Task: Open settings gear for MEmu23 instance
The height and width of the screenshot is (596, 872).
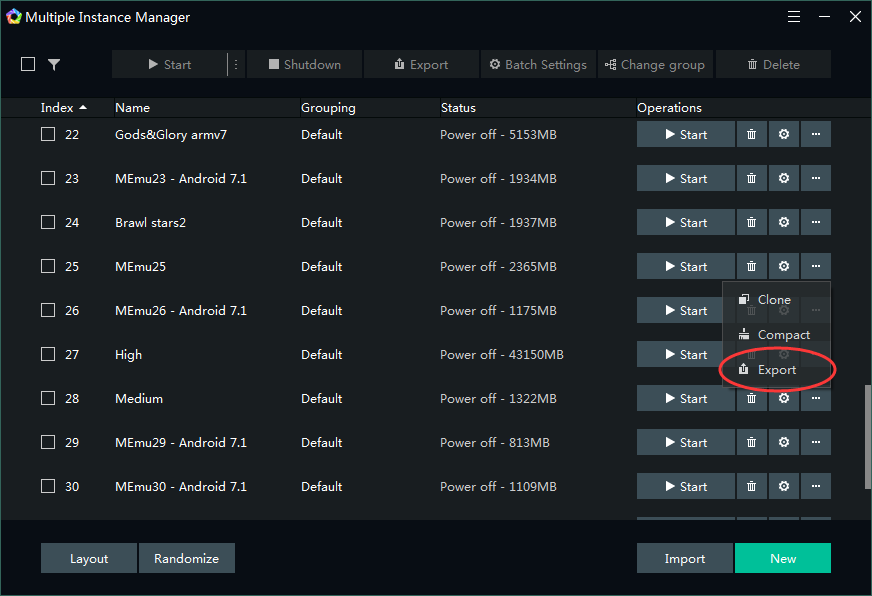Action: click(784, 179)
